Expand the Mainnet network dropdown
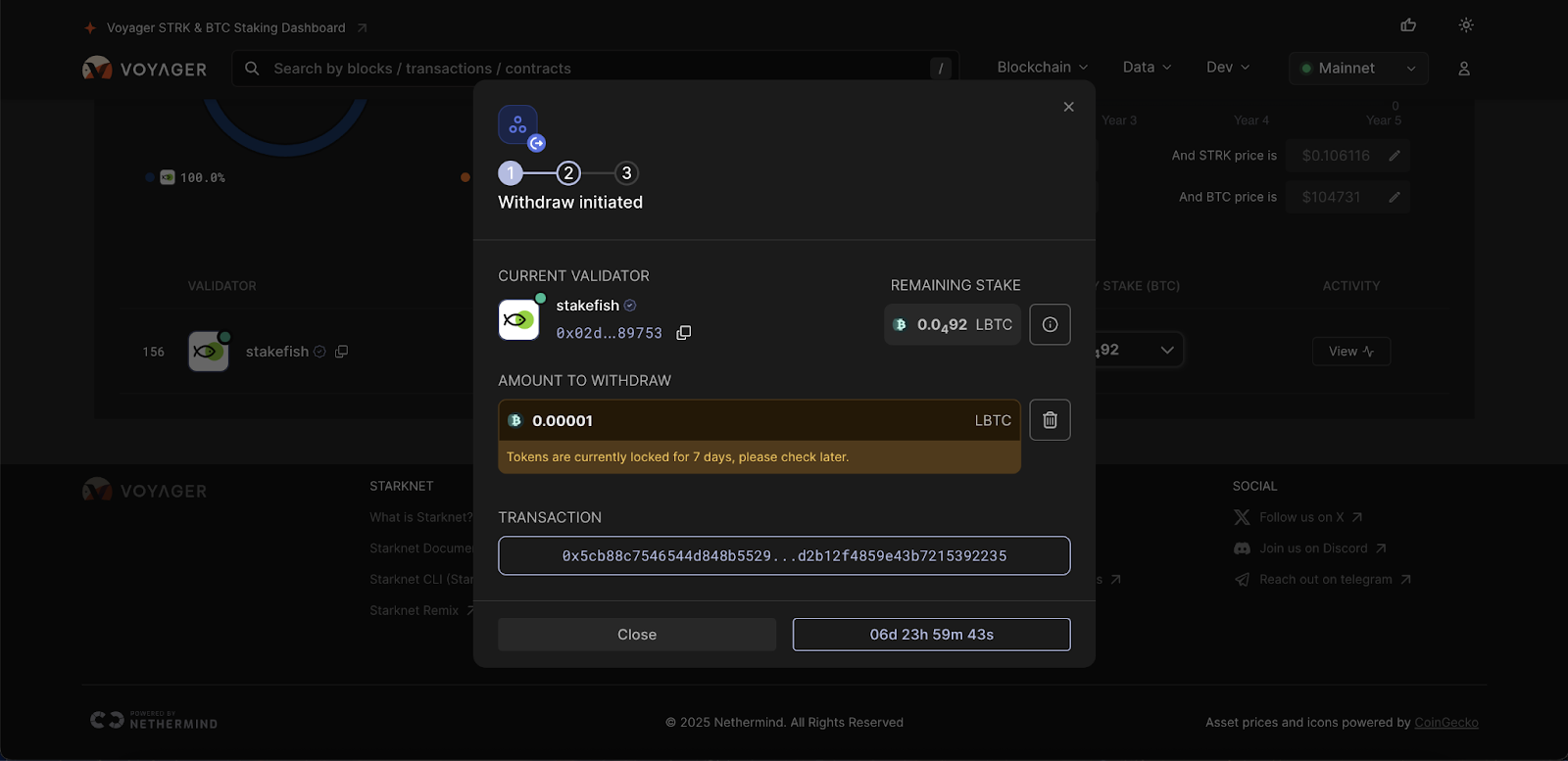Viewport: 1568px width, 761px height. coord(1358,69)
